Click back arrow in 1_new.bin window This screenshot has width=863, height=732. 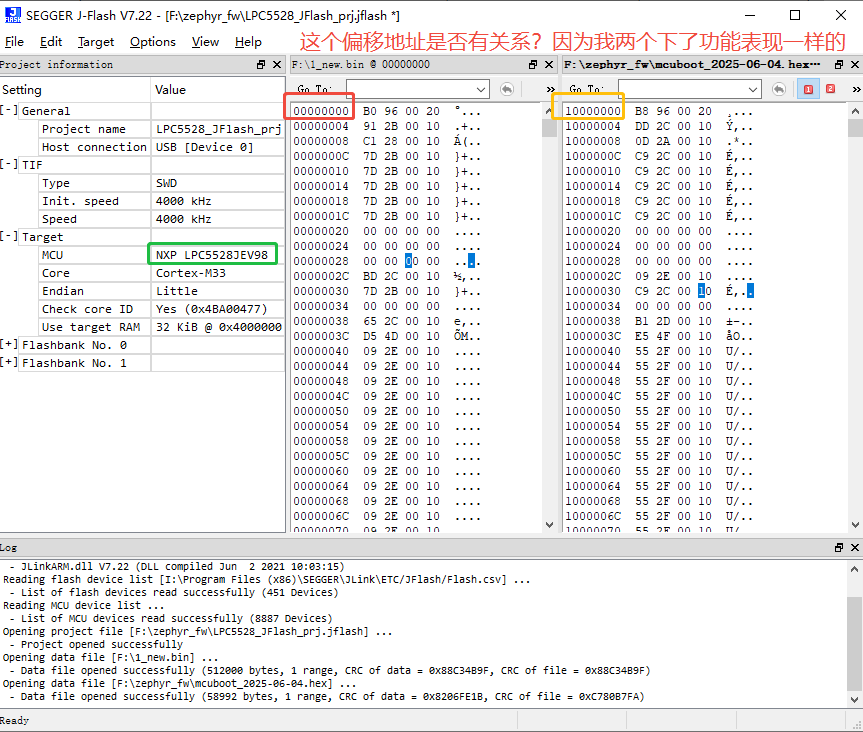coord(507,89)
